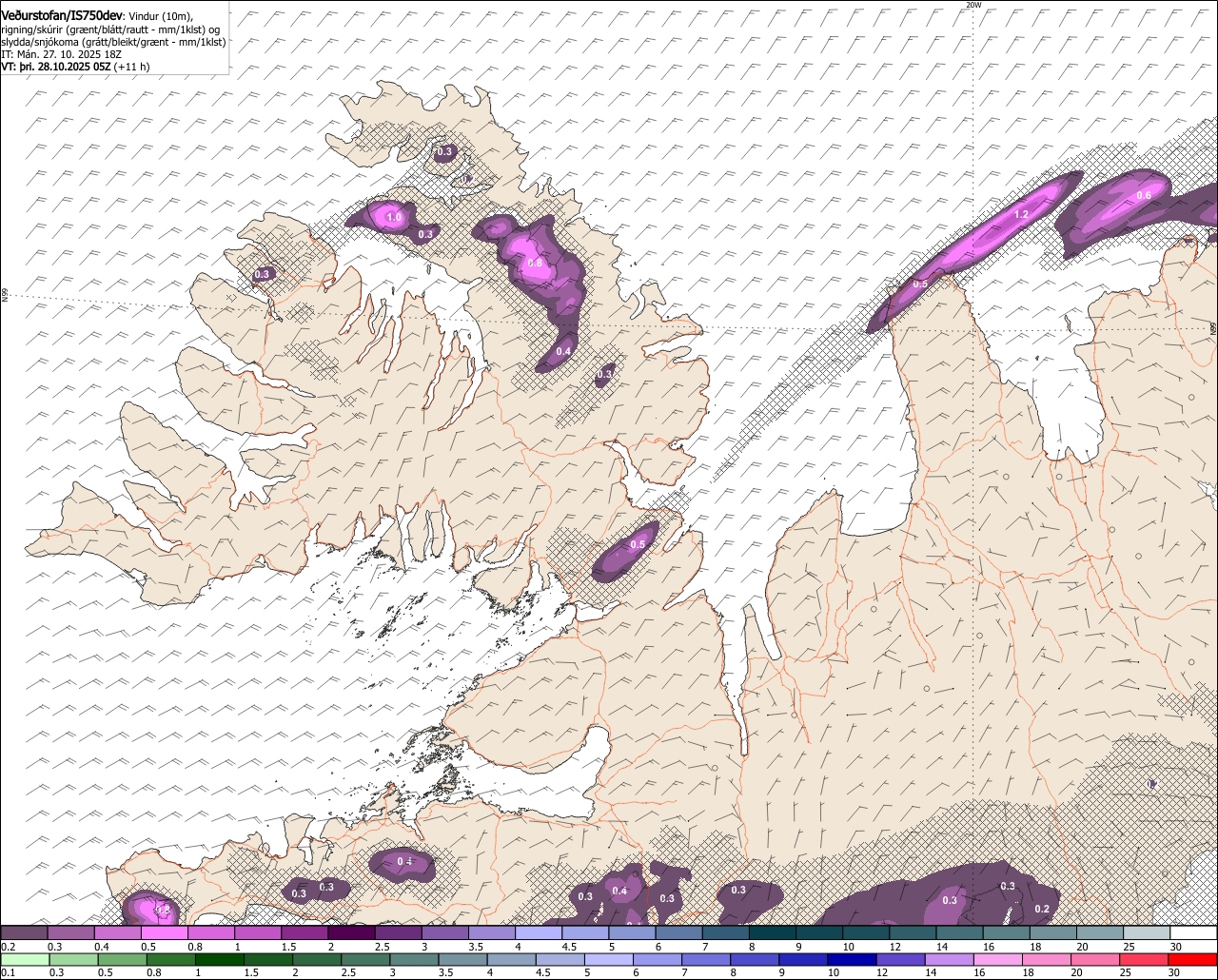This screenshot has width=1218, height=980.
Task: Click the '1.0' snowfall value on the map
Action: (x=394, y=218)
